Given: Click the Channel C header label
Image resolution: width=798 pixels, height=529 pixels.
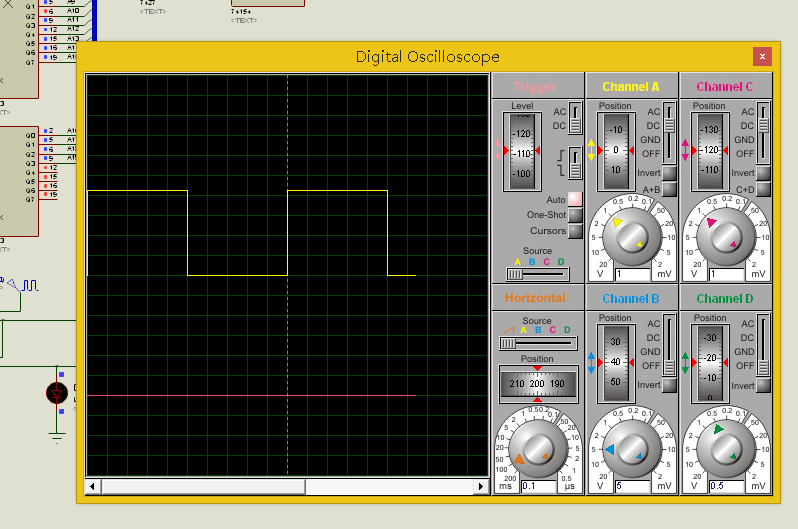Looking at the screenshot, I should 725,87.
